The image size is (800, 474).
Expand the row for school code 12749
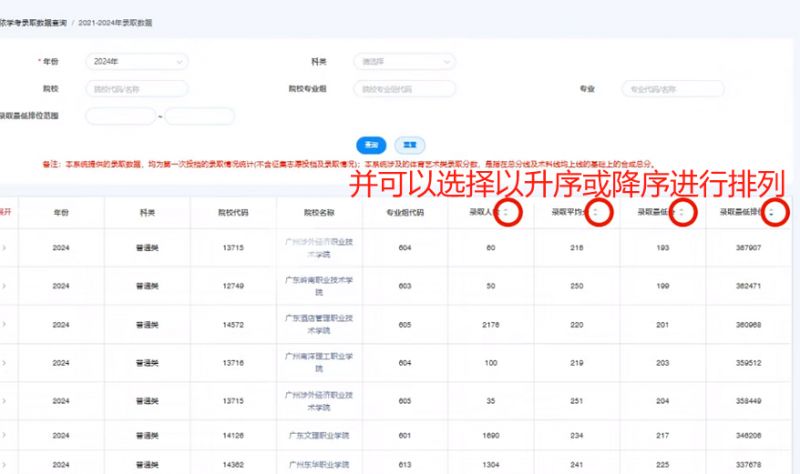pos(4,286)
